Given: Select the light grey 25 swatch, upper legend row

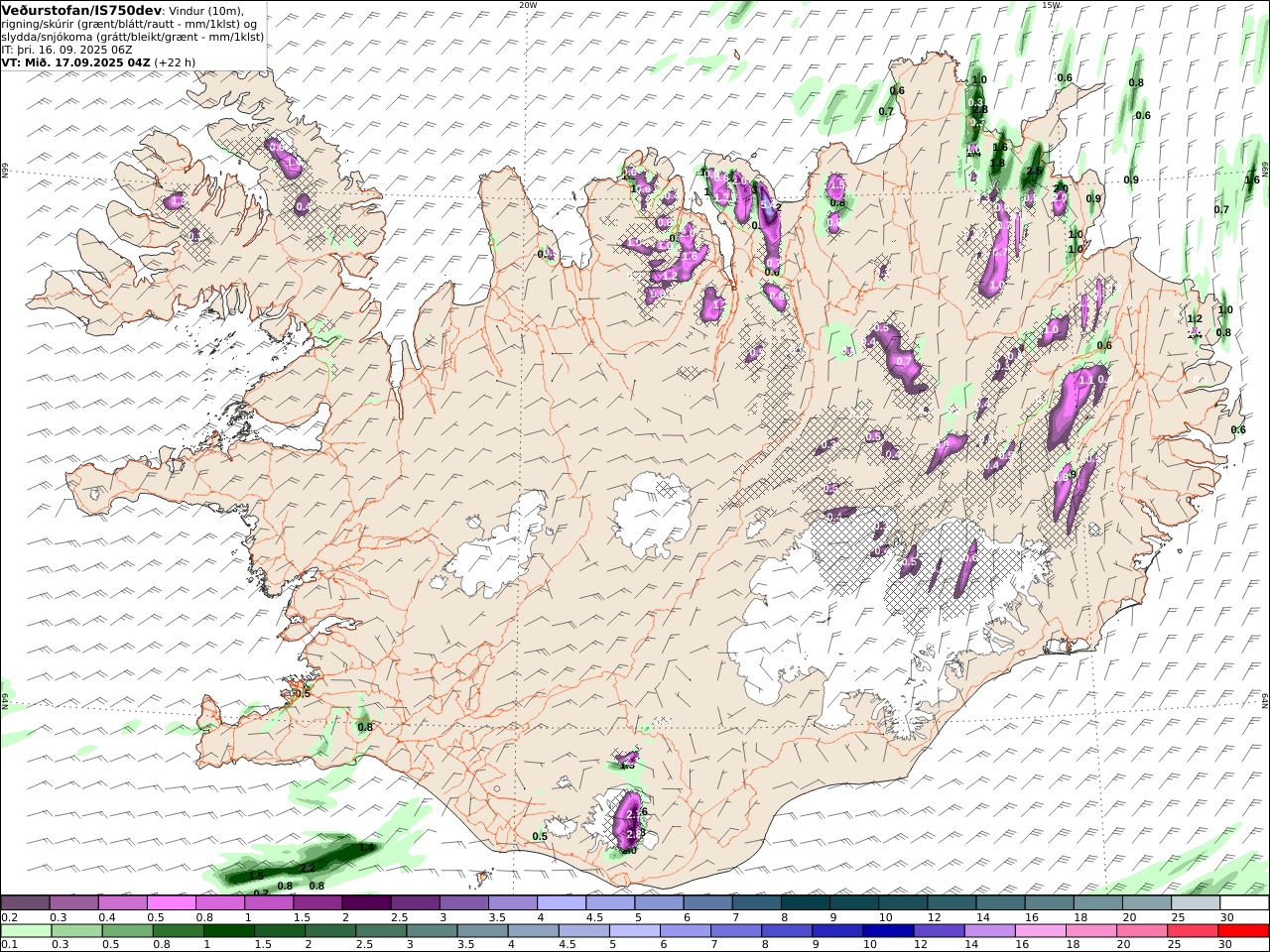Looking at the screenshot, I should 1195,902.
